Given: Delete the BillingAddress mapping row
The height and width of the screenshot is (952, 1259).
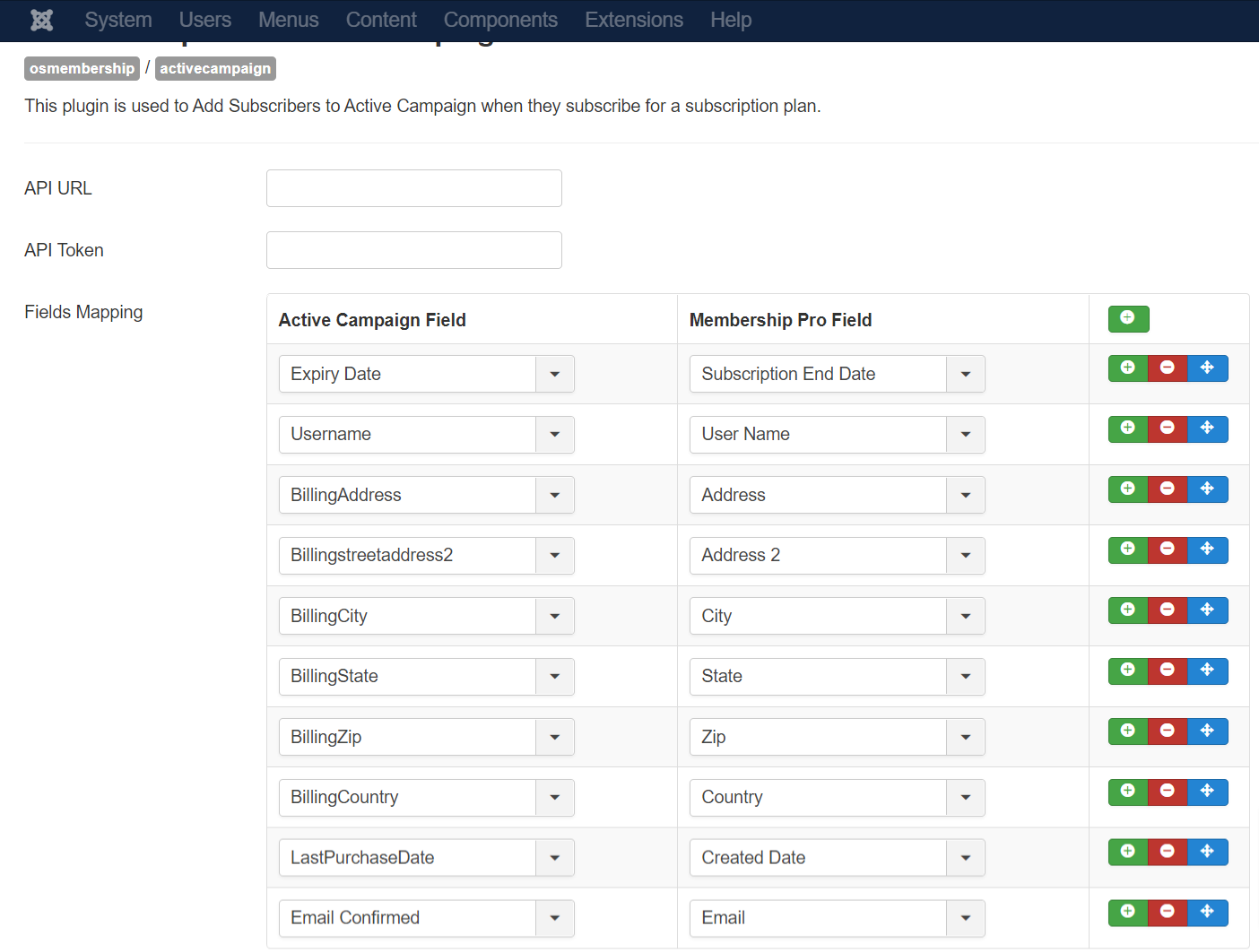Looking at the screenshot, I should [x=1168, y=489].
